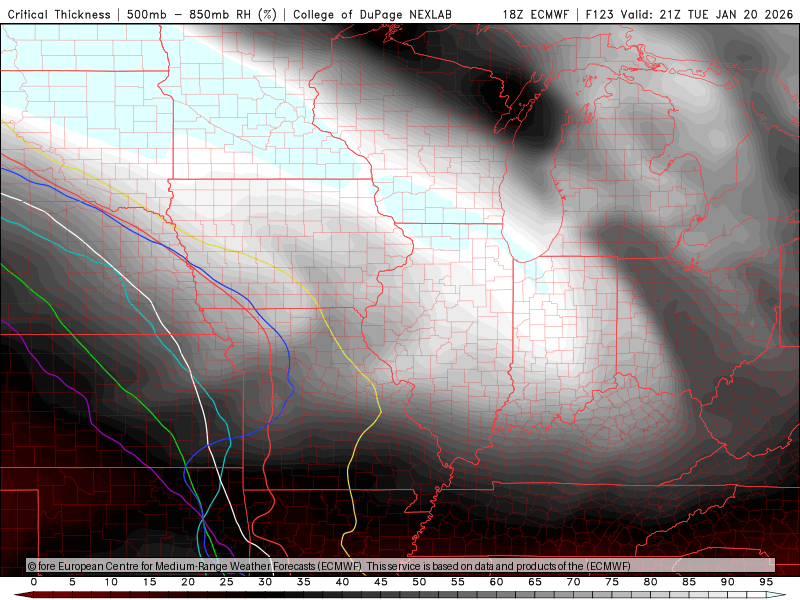Click the "70" value on the color scale
The width and height of the screenshot is (800, 600).
pos(573,582)
